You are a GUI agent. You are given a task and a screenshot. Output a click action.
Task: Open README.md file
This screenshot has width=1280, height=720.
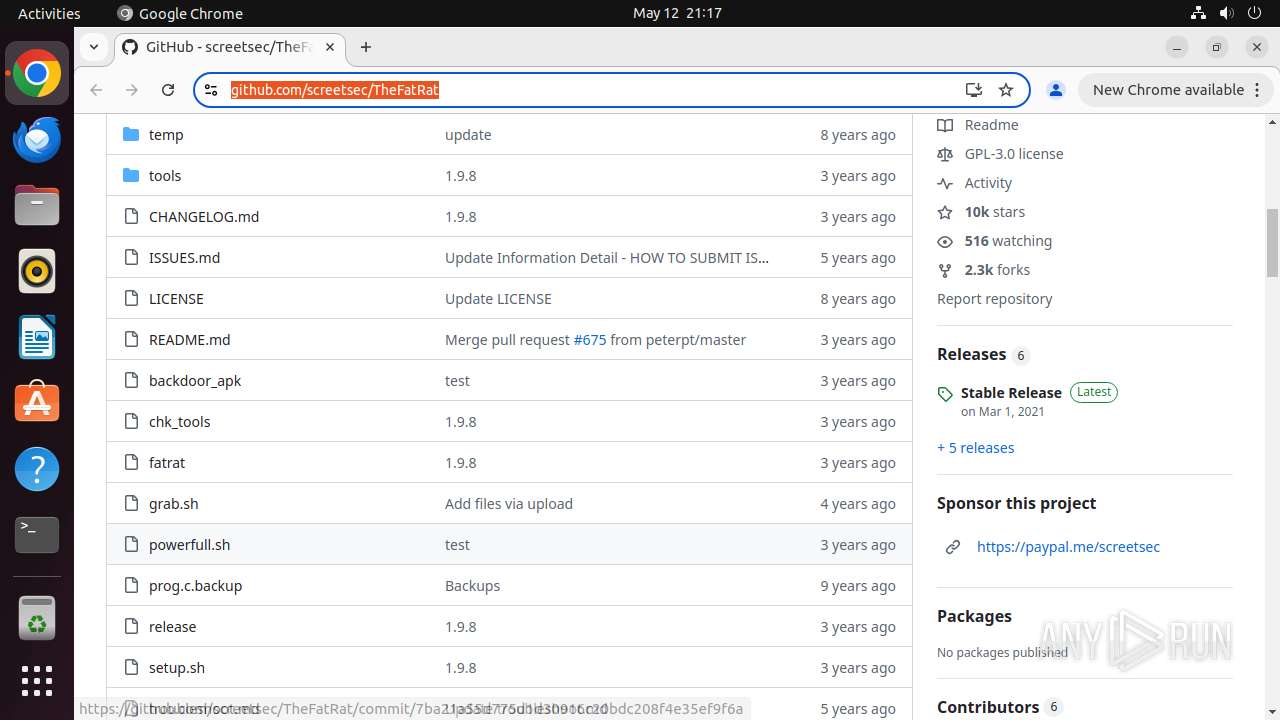pyautogui.click(x=189, y=340)
